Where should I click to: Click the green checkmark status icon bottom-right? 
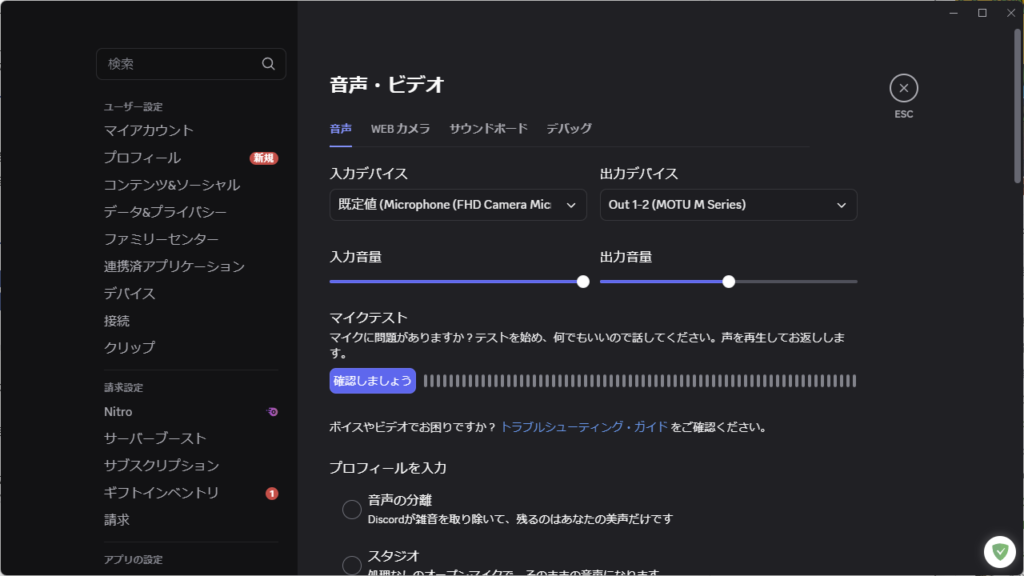[1000, 550]
